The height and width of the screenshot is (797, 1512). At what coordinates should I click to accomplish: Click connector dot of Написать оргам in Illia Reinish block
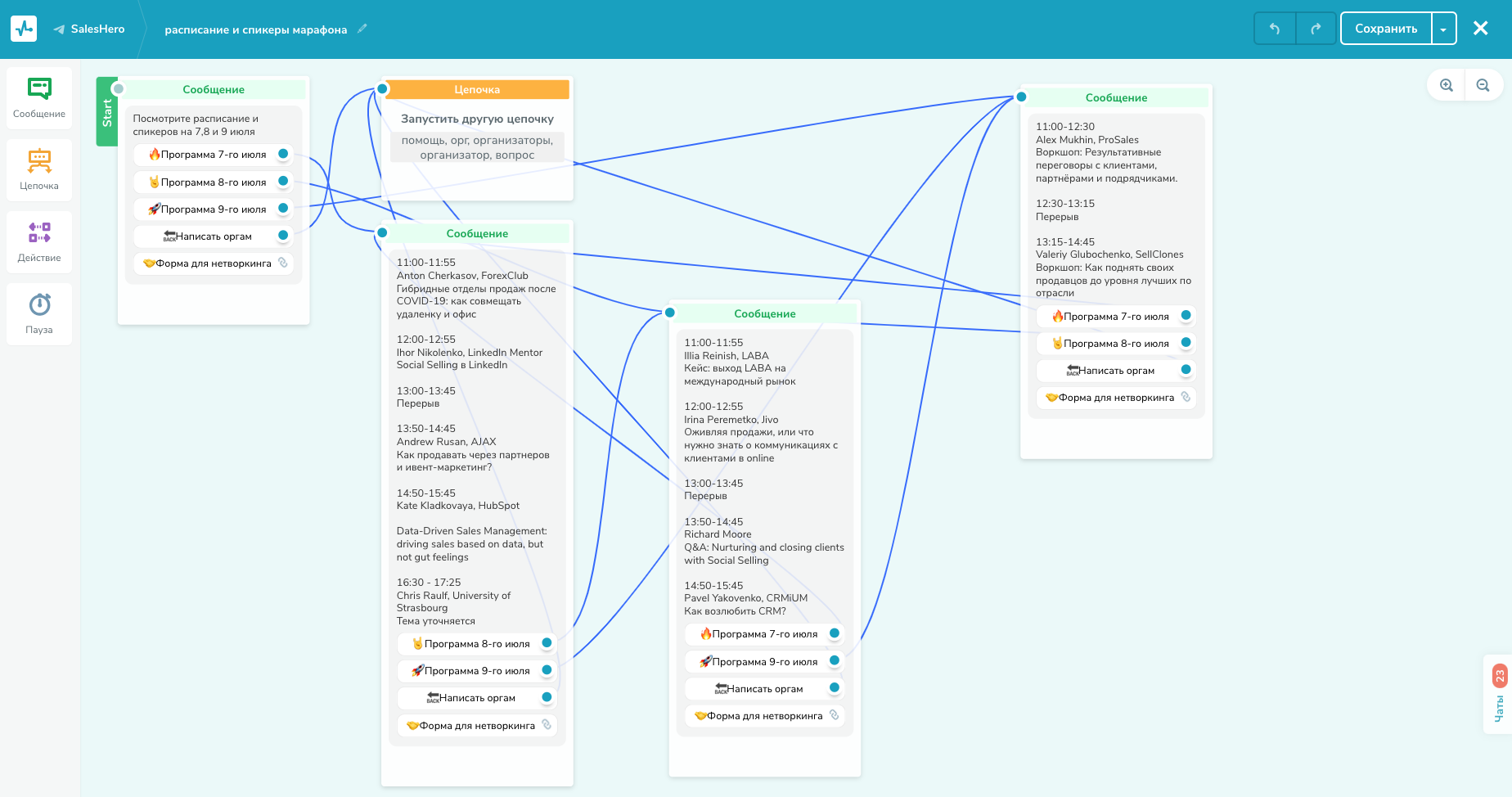[x=835, y=687]
